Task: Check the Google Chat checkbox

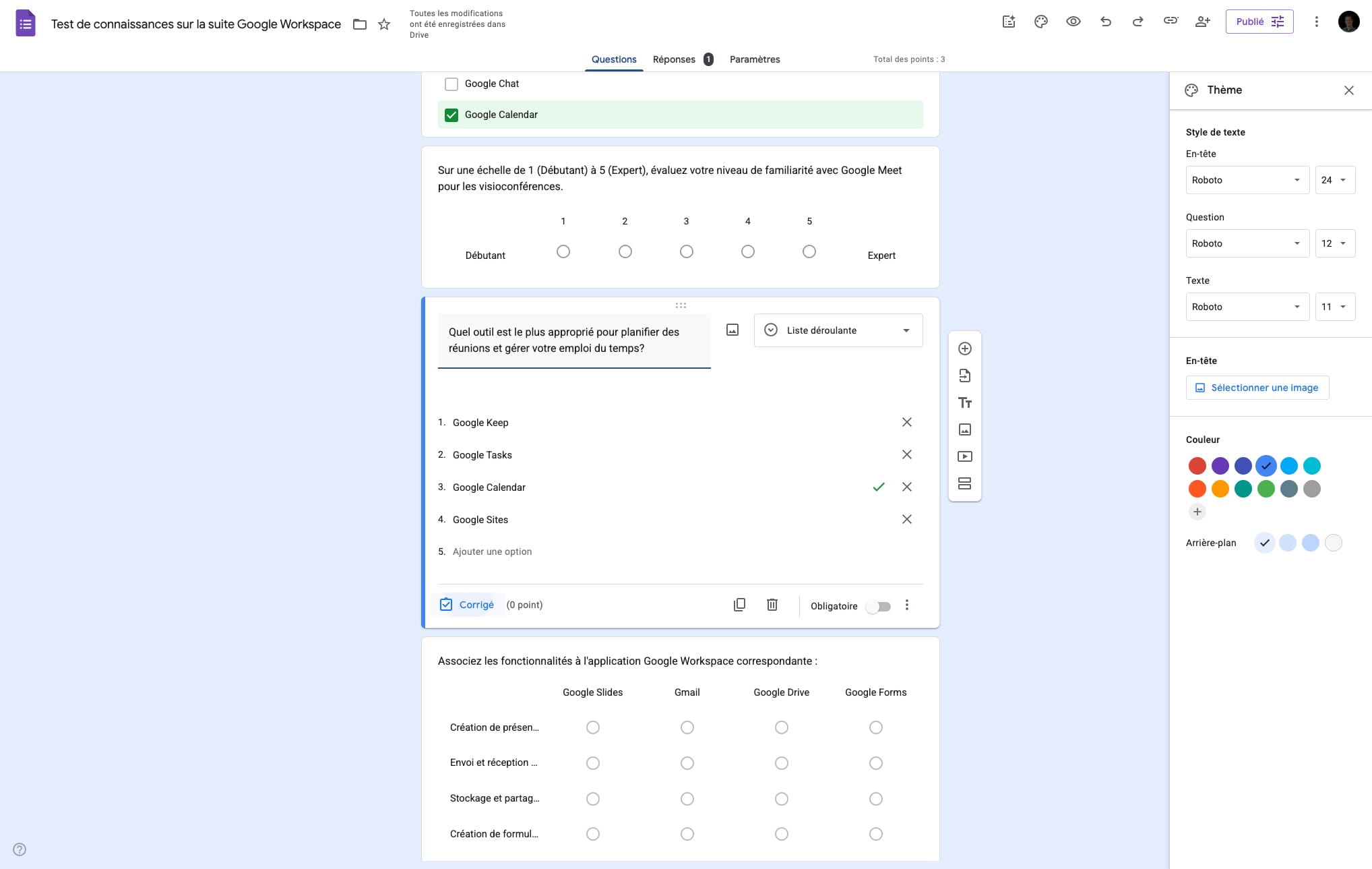Action: (x=451, y=84)
